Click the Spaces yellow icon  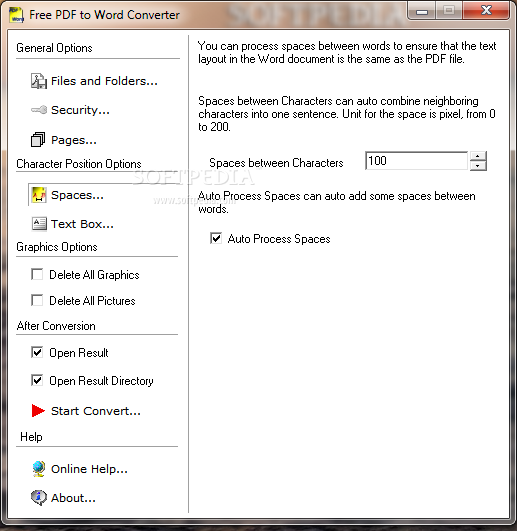(x=39, y=195)
